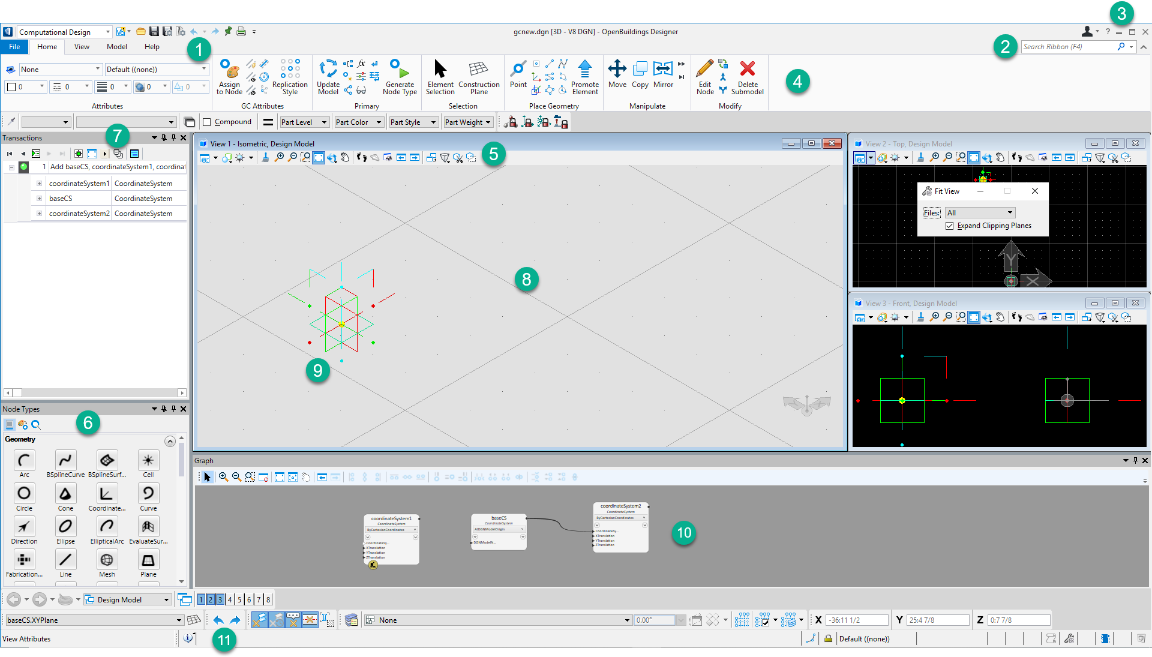Open the Part Level dropdown
The width and height of the screenshot is (1152, 657).
coord(303,122)
